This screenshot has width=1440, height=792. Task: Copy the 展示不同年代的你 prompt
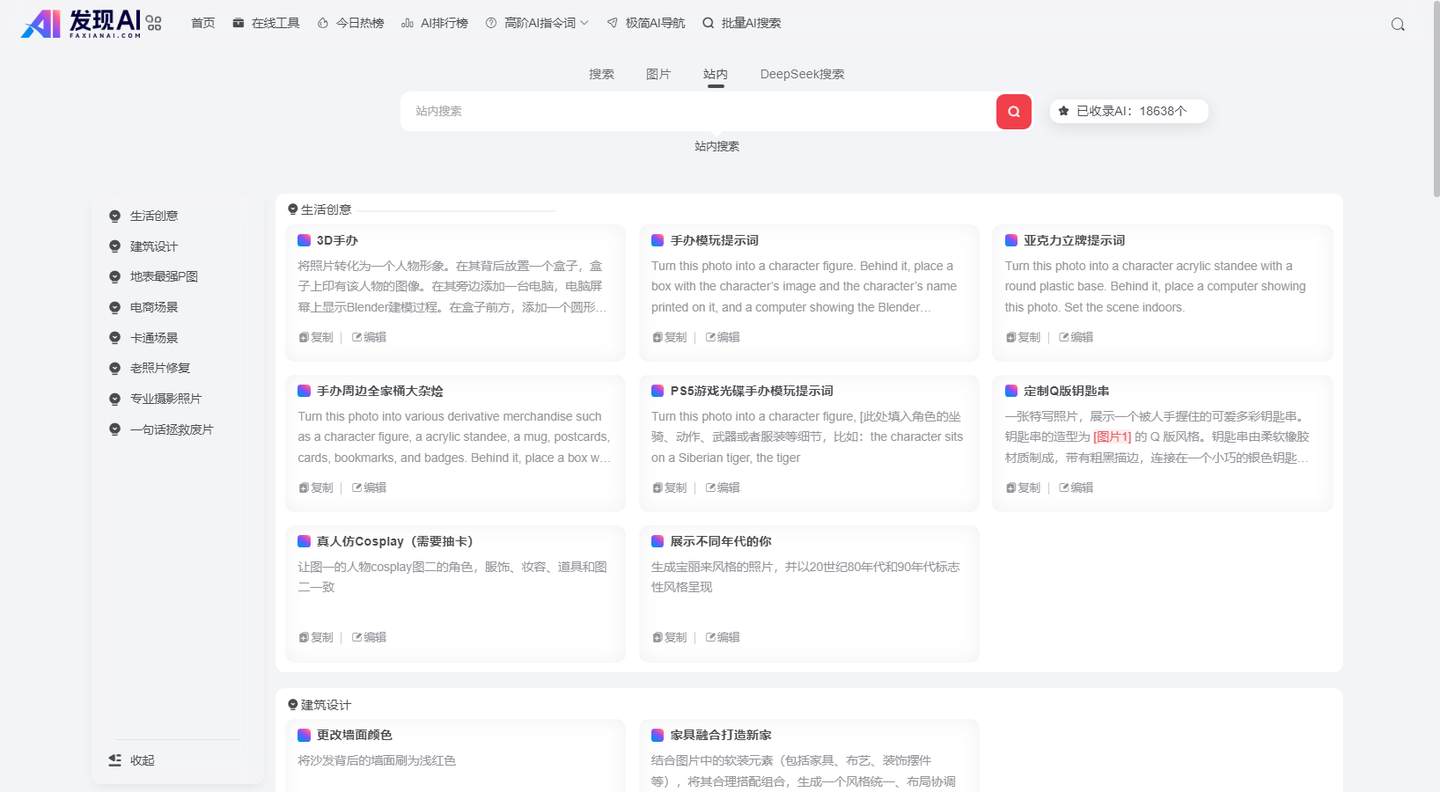pos(670,637)
